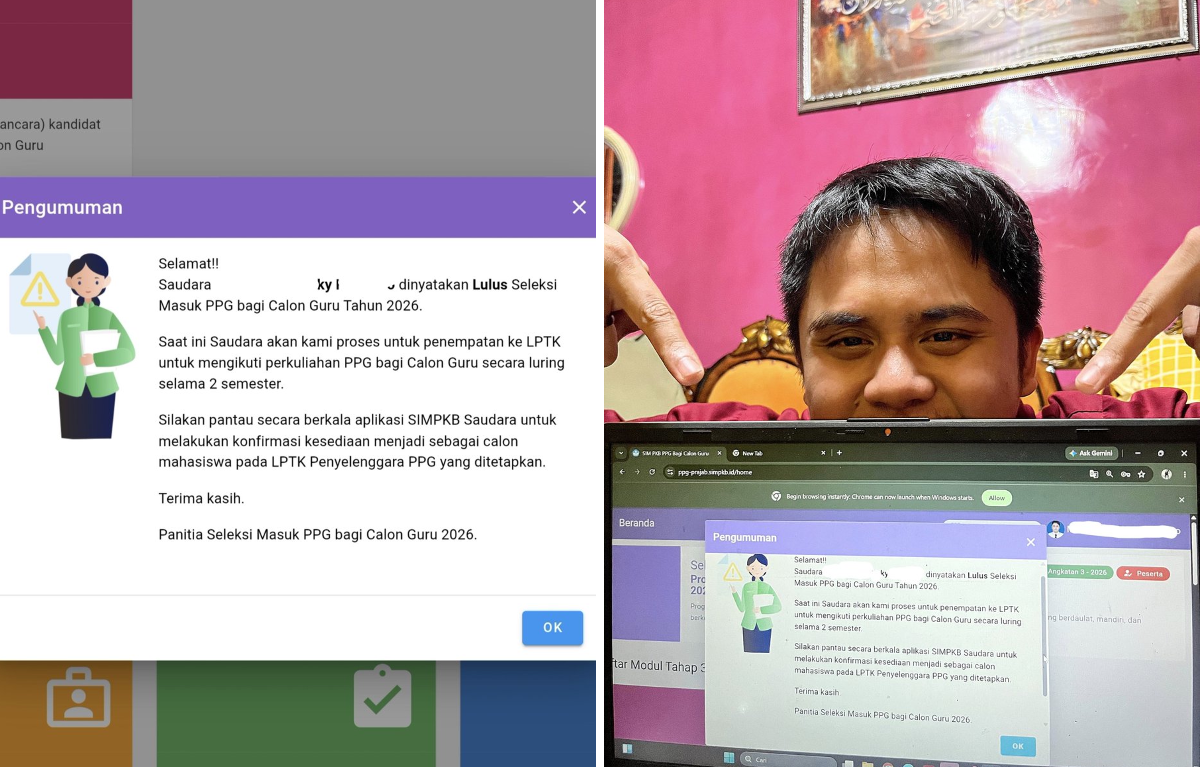1200x767 pixels.
Task: Open Chrome's three-dot menu
Action: coord(1183,474)
